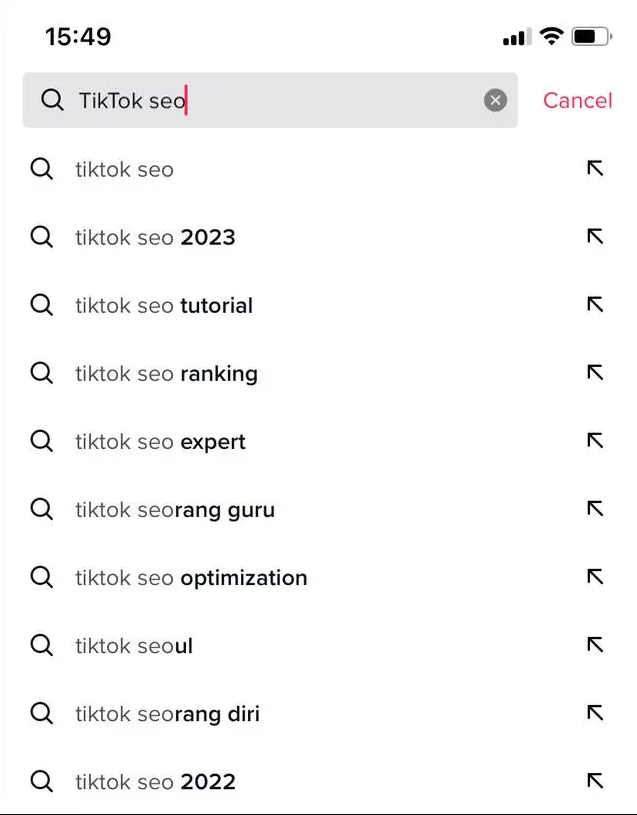Tap Cancel to exit search
637x815 pixels.
(577, 100)
